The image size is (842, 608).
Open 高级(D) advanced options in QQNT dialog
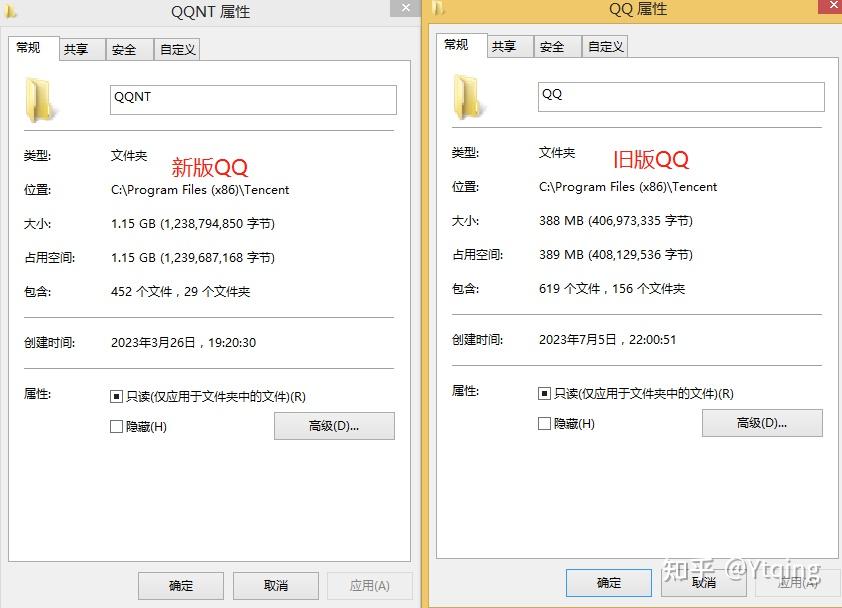coord(334,426)
